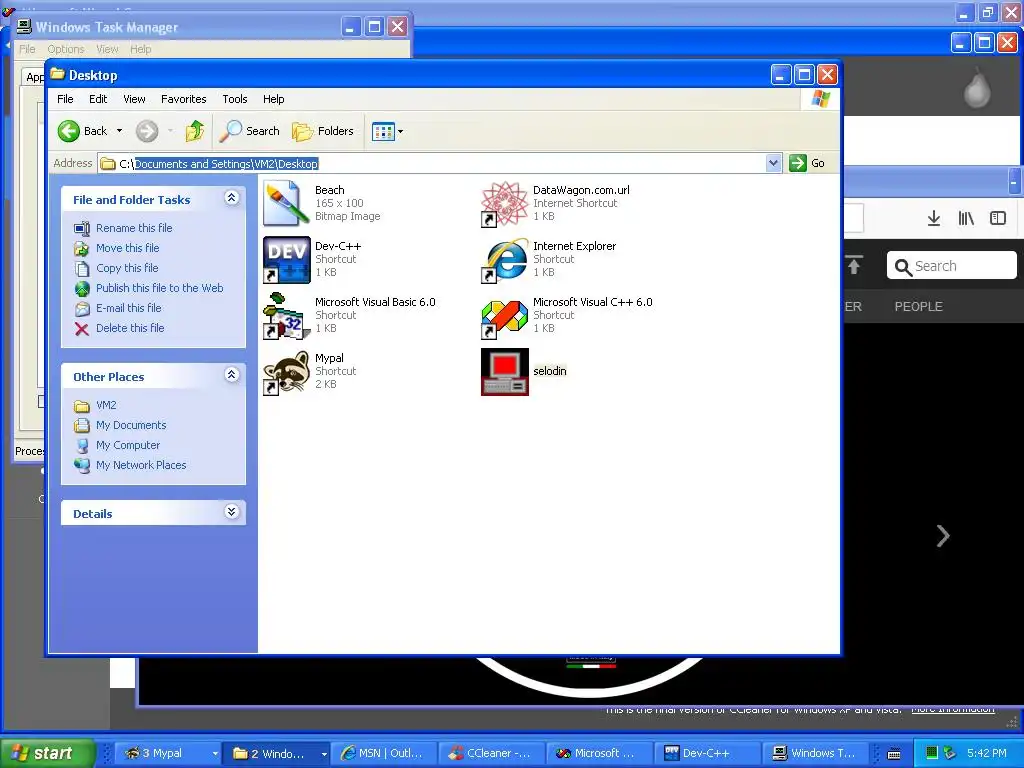Click Rename this file link

pos(134,228)
